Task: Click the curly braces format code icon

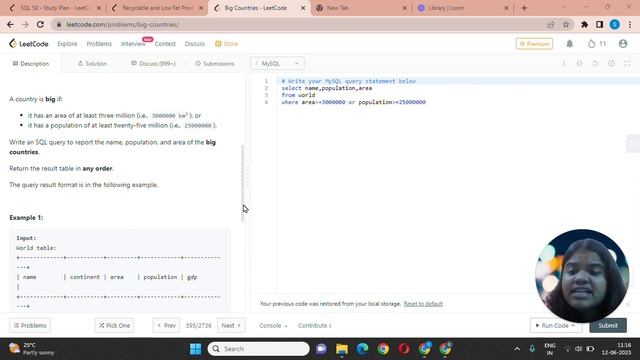Action: pyautogui.click(x=579, y=64)
